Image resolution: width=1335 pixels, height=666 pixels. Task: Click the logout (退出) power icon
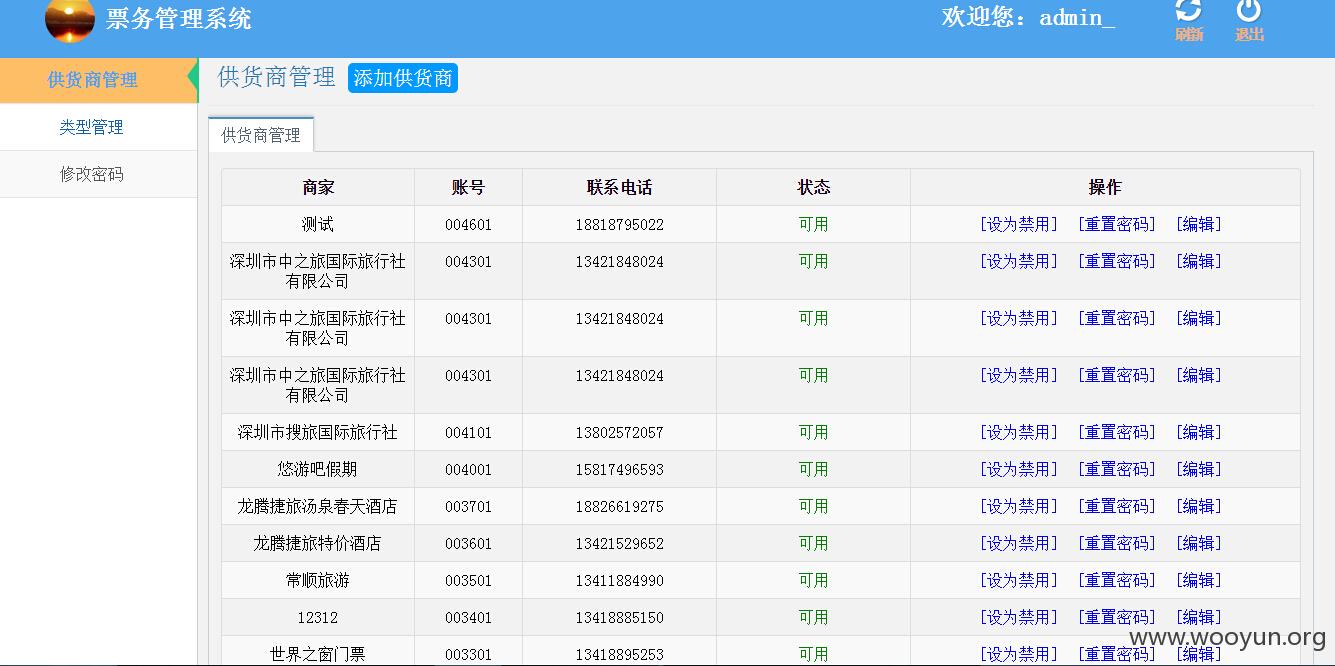1249,11
